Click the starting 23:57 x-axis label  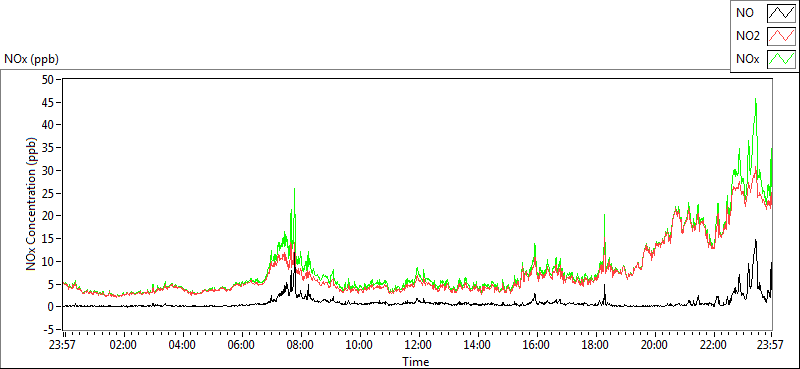[61, 344]
